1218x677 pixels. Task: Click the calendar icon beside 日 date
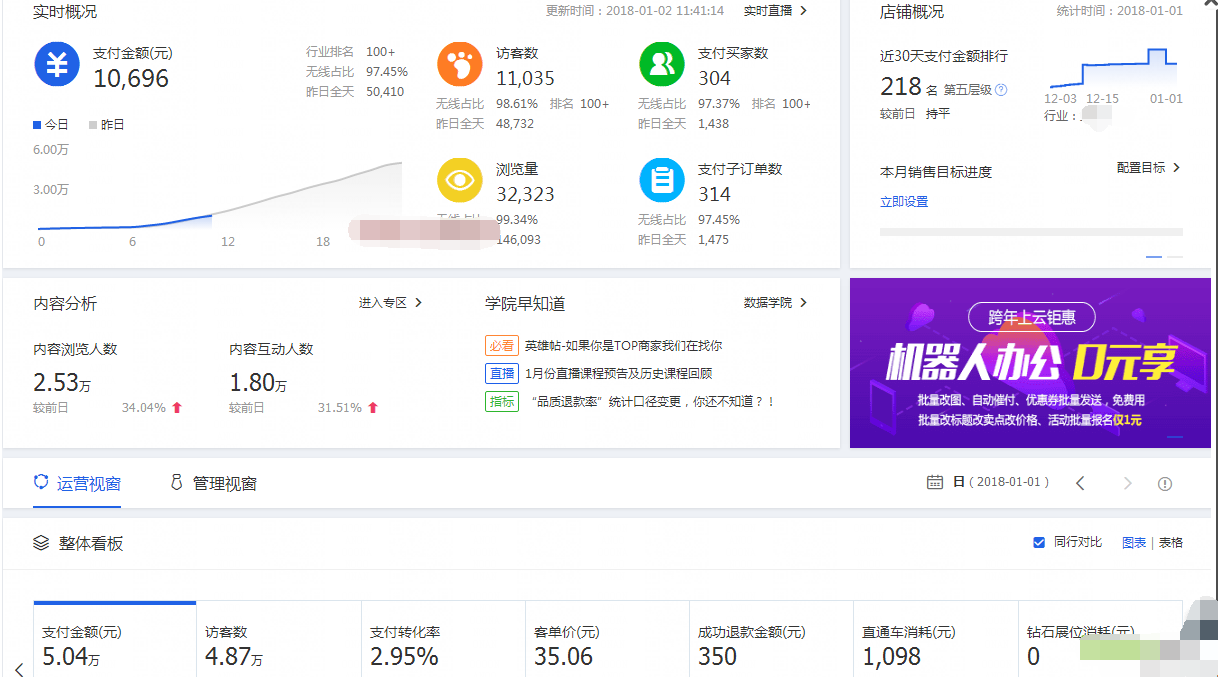(935, 482)
